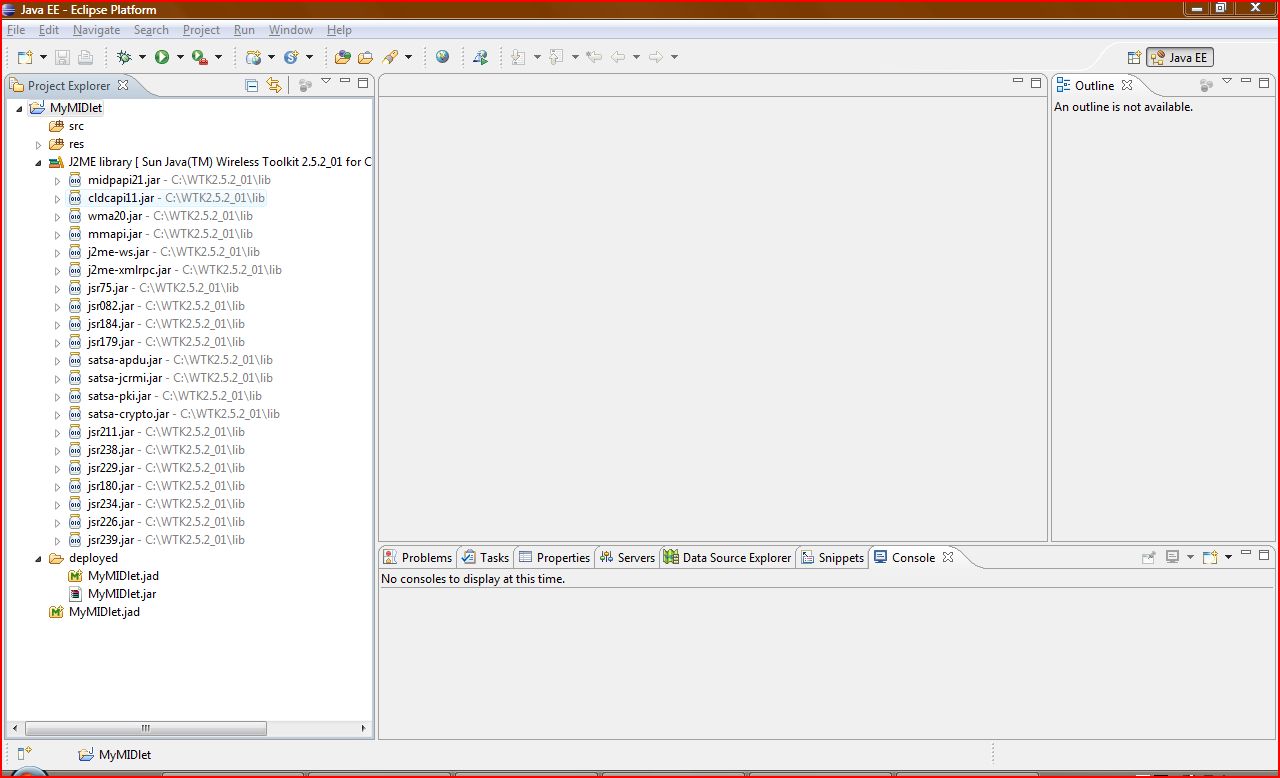Collapse All in Project Explorer
This screenshot has height=778, width=1280.
pos(251,84)
